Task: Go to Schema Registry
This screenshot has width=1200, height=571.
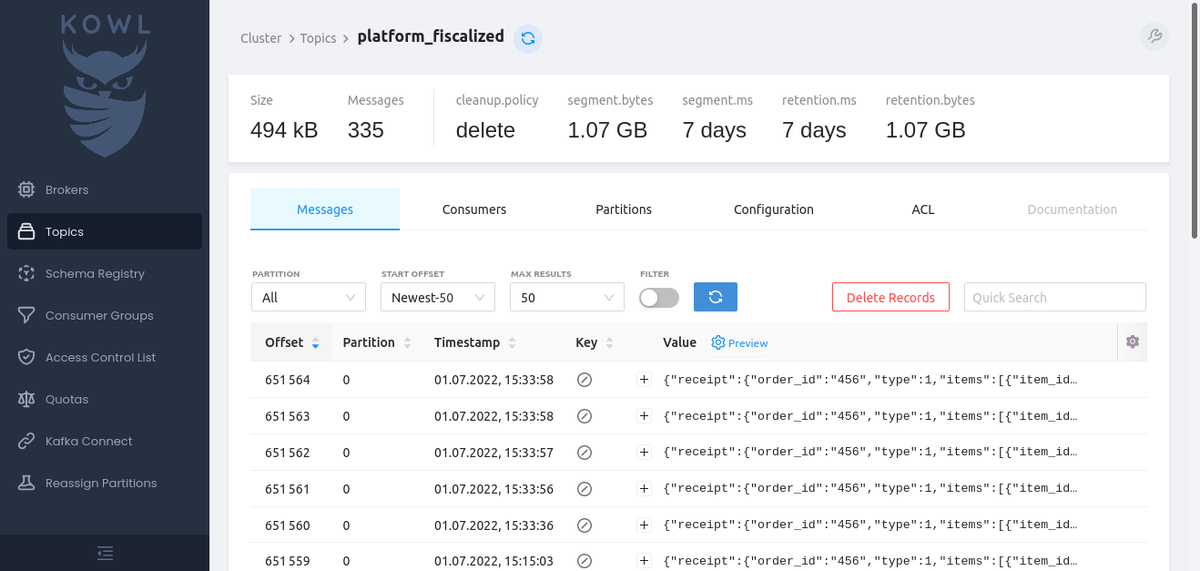Action: pyautogui.click(x=104, y=273)
